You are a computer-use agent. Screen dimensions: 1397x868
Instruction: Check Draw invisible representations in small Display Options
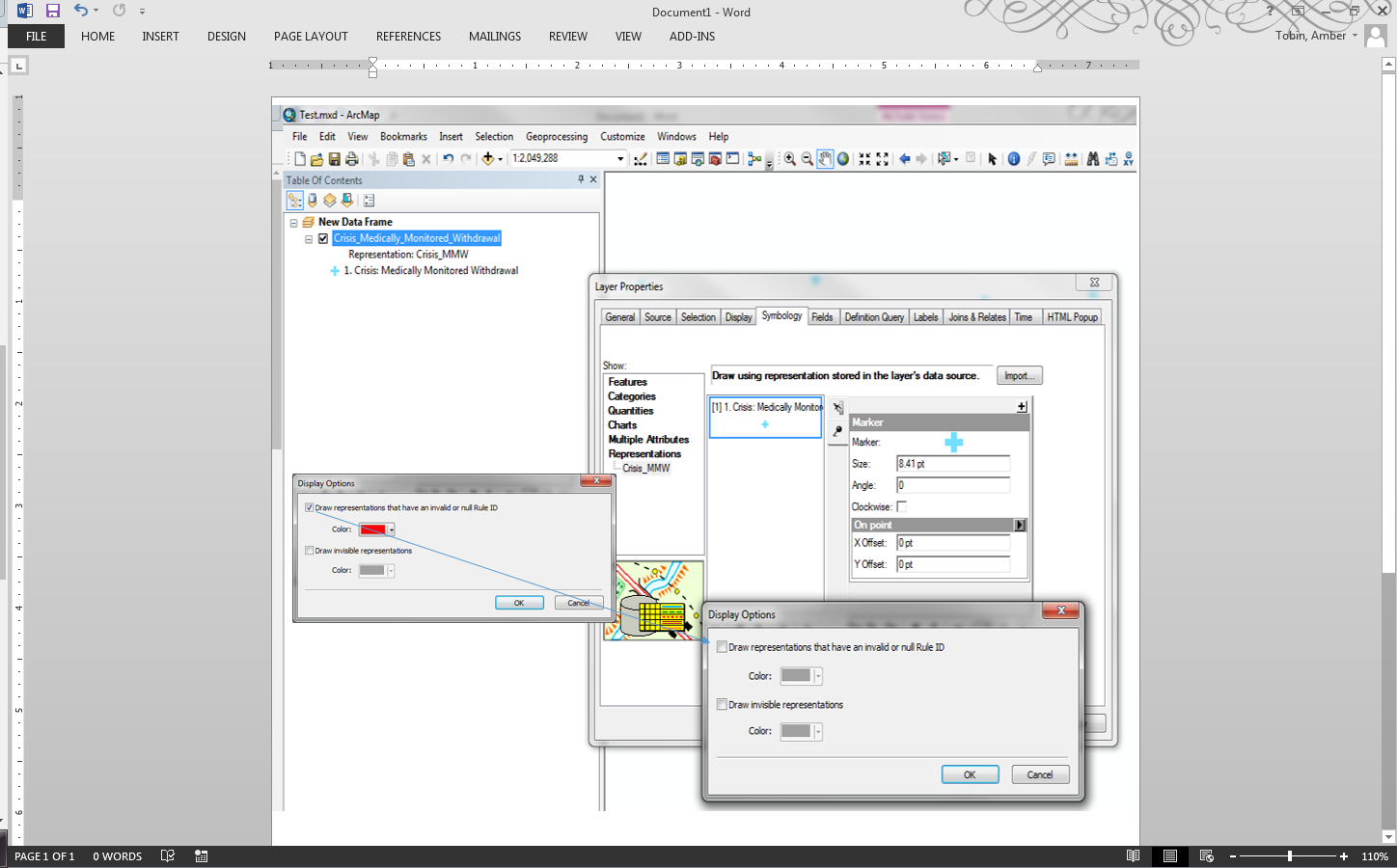pos(309,551)
